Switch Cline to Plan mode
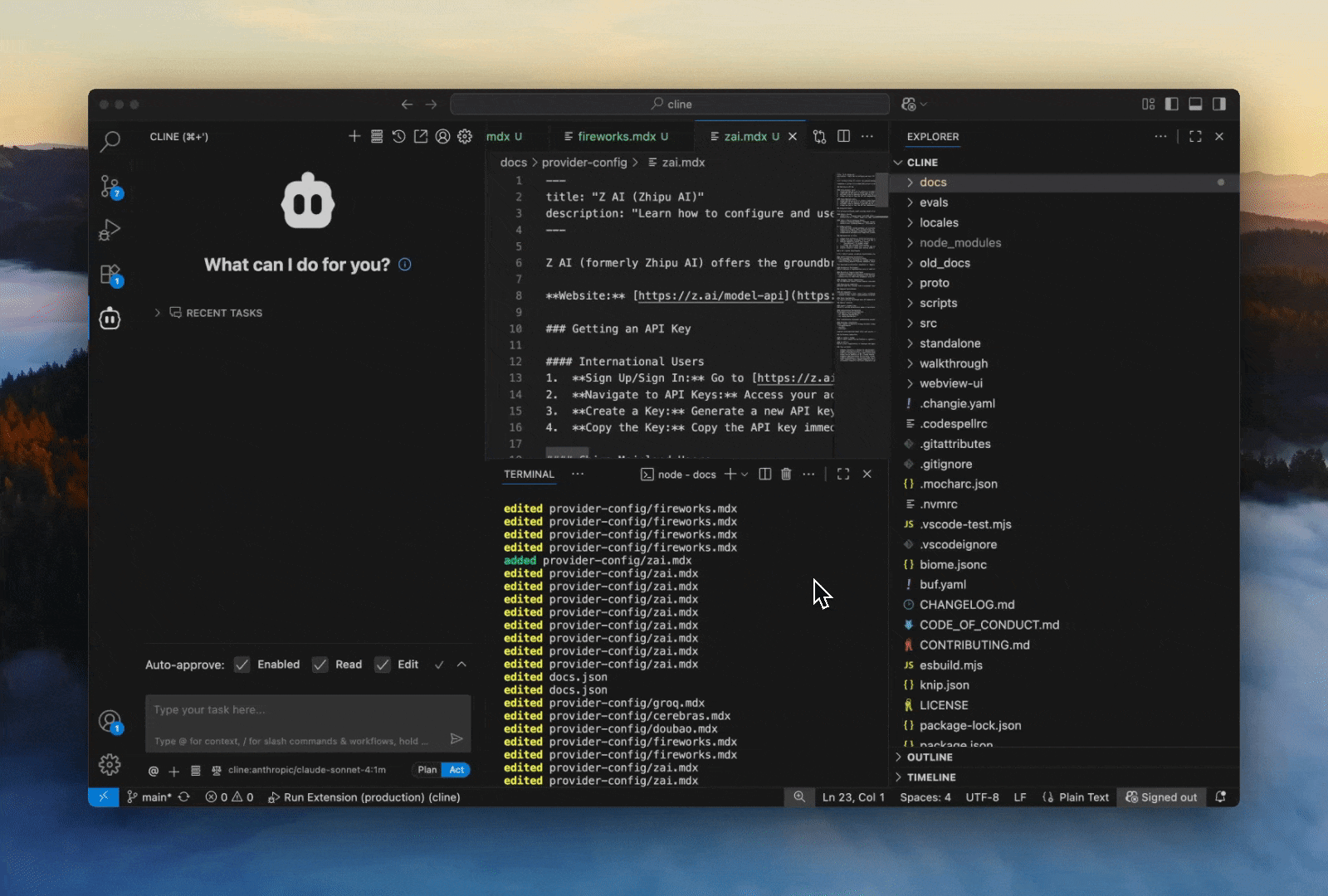This screenshot has height=896, width=1328. click(x=427, y=770)
